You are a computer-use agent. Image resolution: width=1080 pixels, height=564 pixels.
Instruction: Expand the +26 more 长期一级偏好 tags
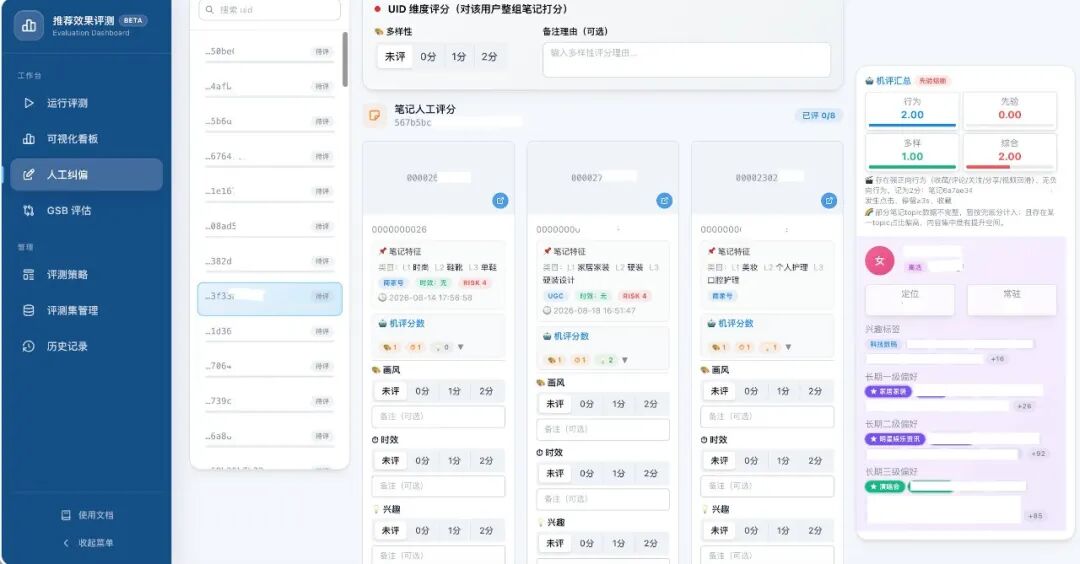(x=1024, y=406)
